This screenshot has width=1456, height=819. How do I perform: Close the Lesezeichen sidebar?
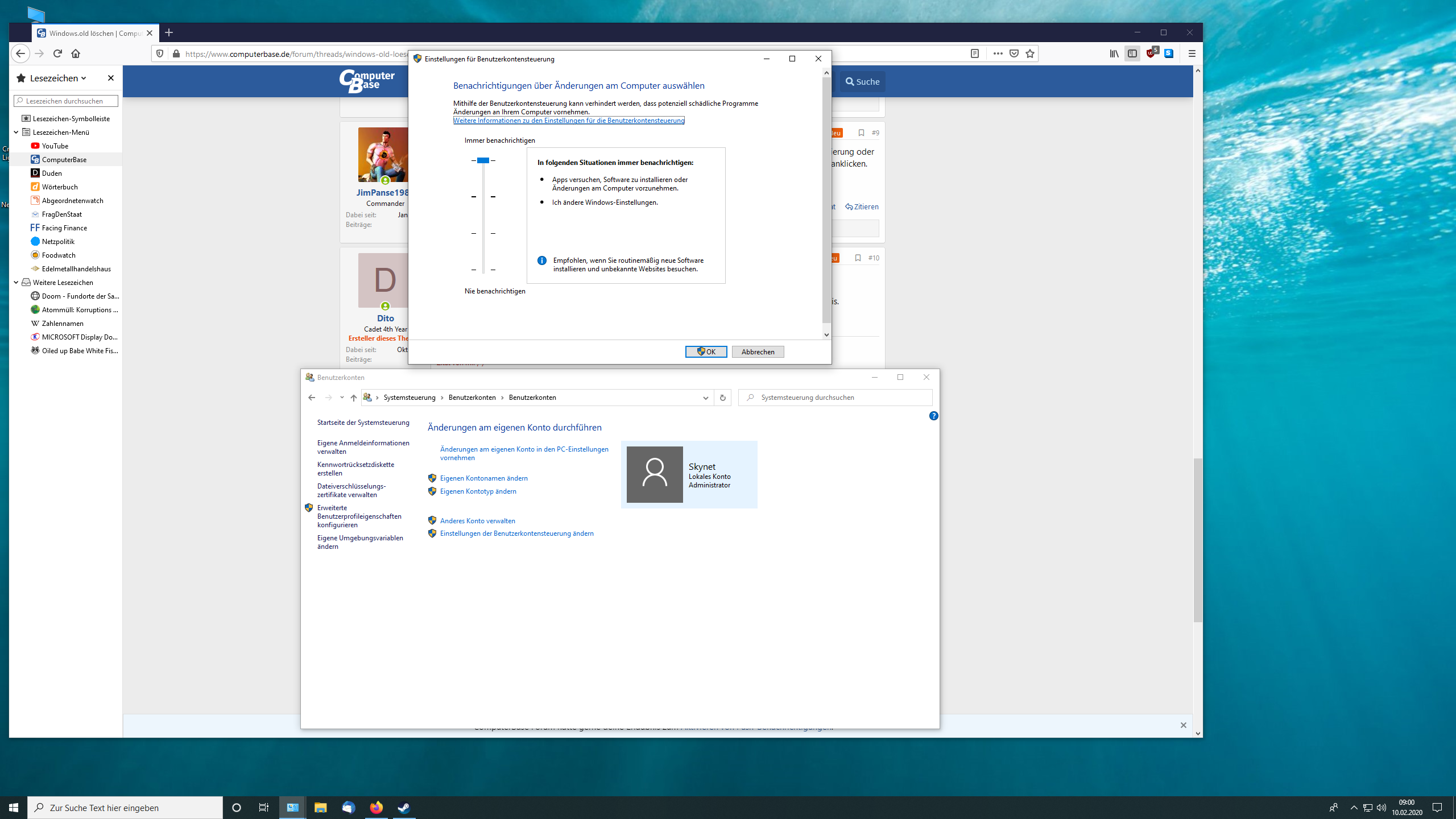point(111,78)
